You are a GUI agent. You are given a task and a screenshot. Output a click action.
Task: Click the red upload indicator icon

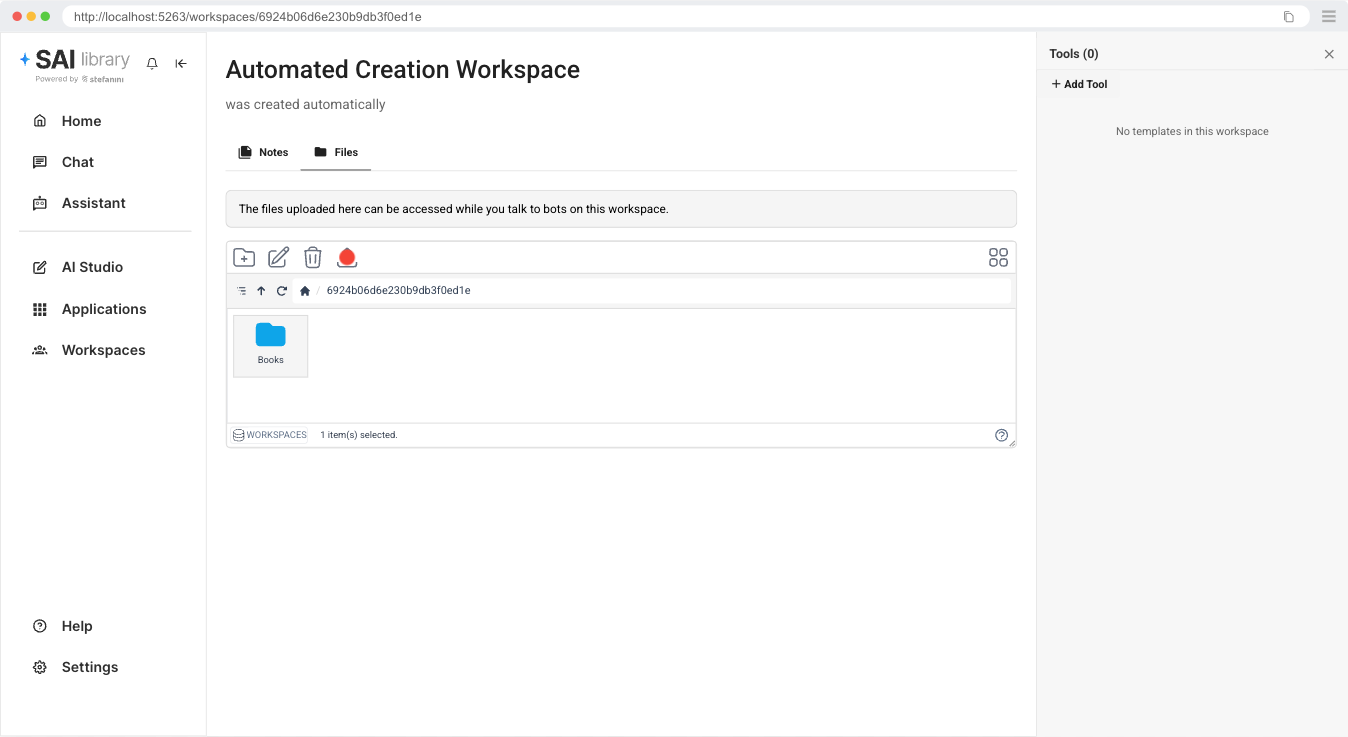click(347, 258)
